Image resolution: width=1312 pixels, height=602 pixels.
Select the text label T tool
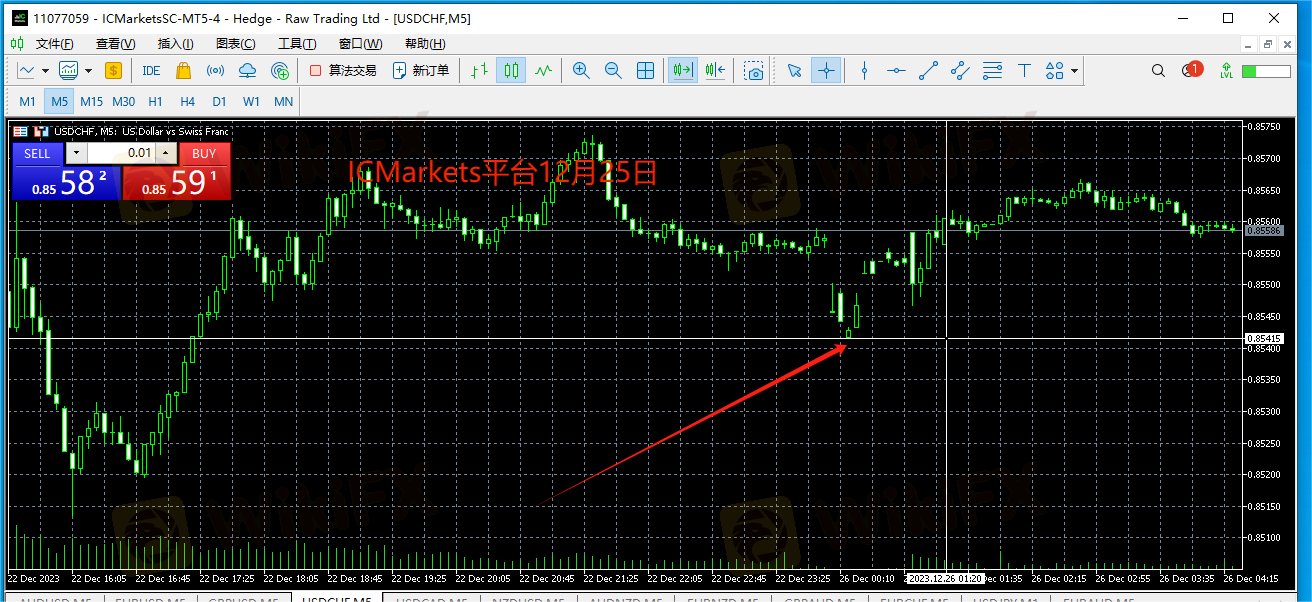(x=1024, y=70)
